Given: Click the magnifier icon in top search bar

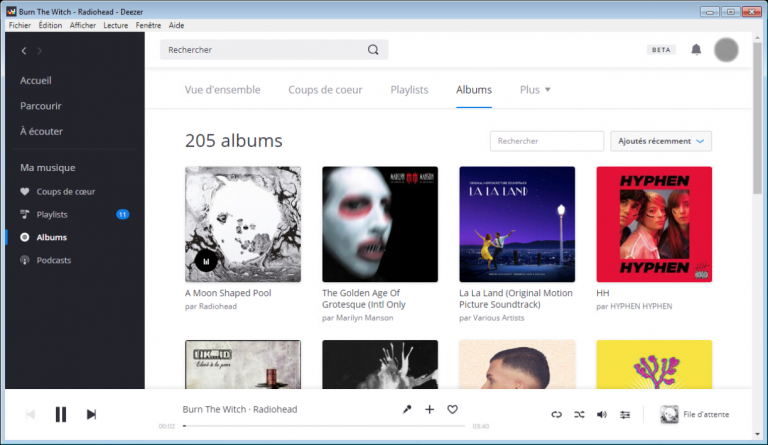Looking at the screenshot, I should click(x=373, y=49).
